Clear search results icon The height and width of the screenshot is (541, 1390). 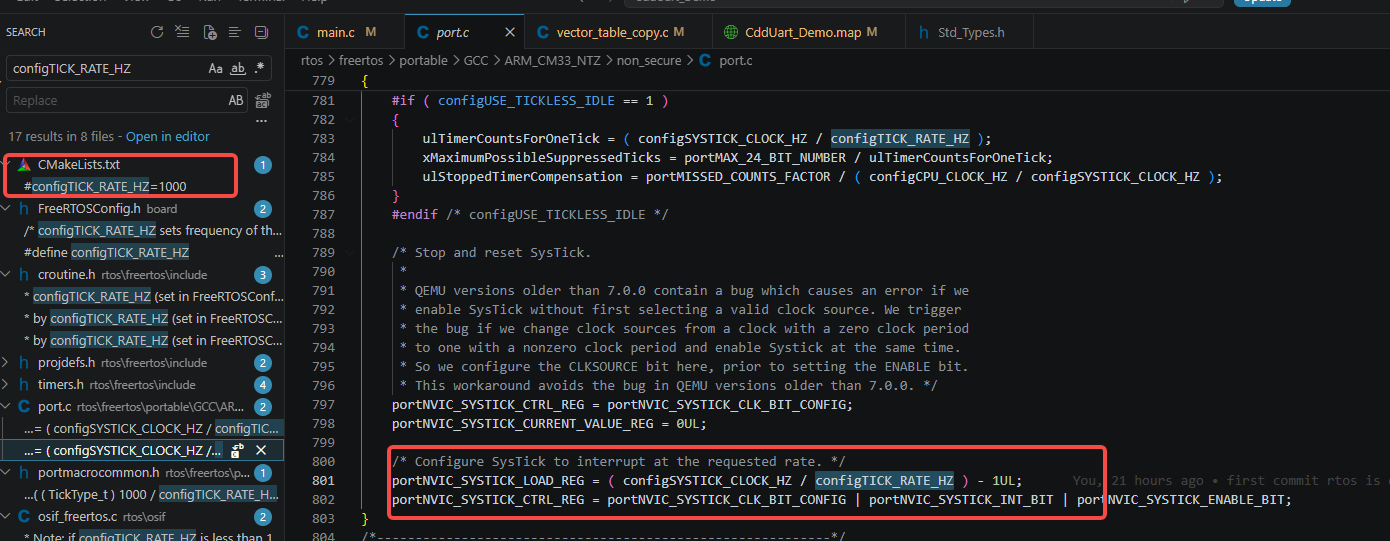[183, 32]
